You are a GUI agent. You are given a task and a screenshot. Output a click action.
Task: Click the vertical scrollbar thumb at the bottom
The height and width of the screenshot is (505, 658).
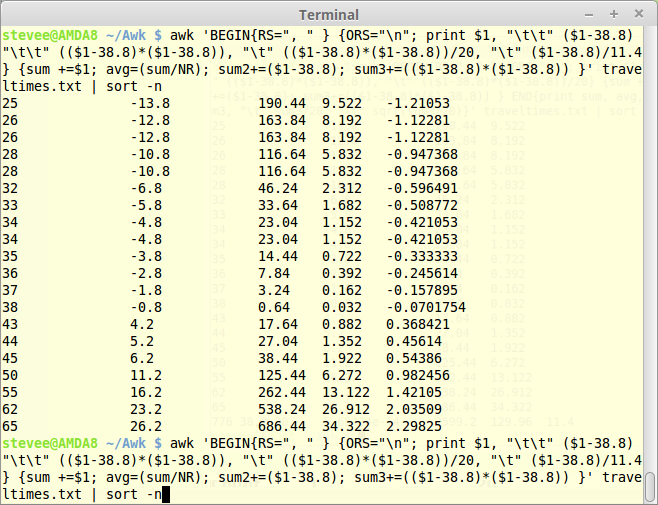(650, 488)
